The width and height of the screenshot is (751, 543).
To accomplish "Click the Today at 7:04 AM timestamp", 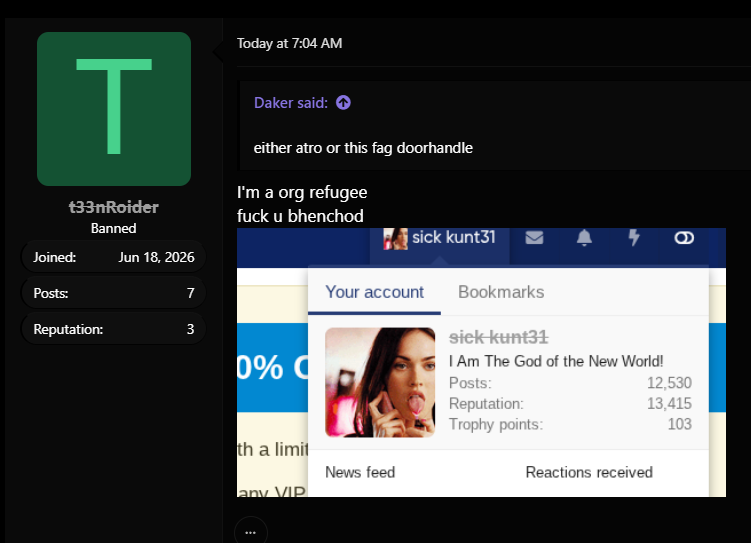I will pos(289,44).
